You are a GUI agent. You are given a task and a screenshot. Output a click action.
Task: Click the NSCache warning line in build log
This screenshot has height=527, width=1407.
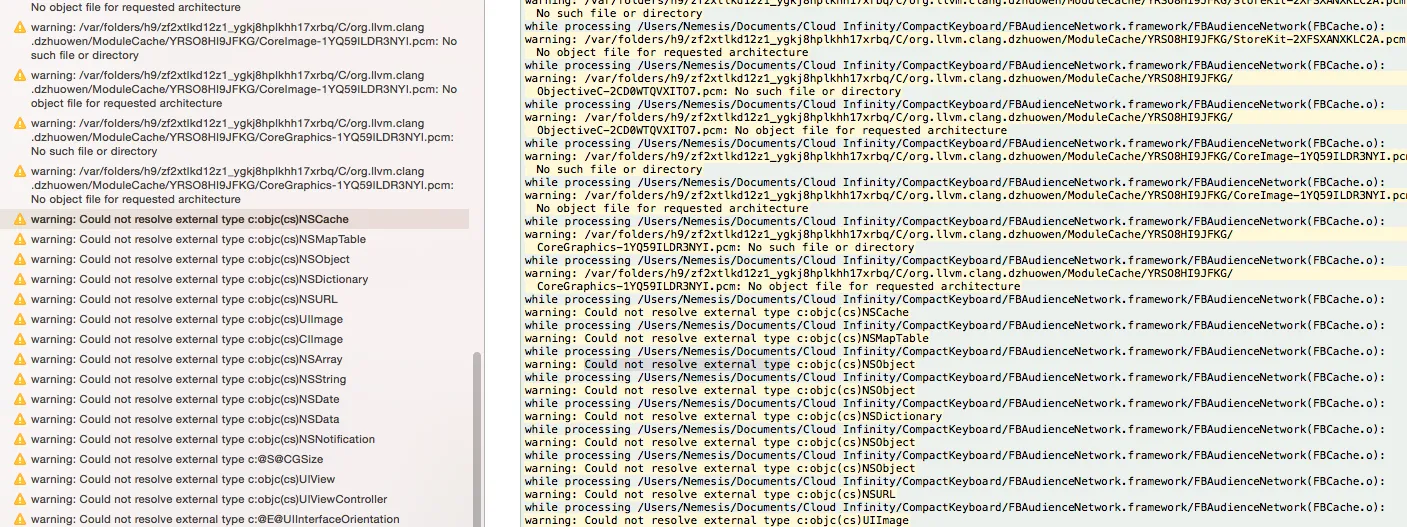click(716, 312)
